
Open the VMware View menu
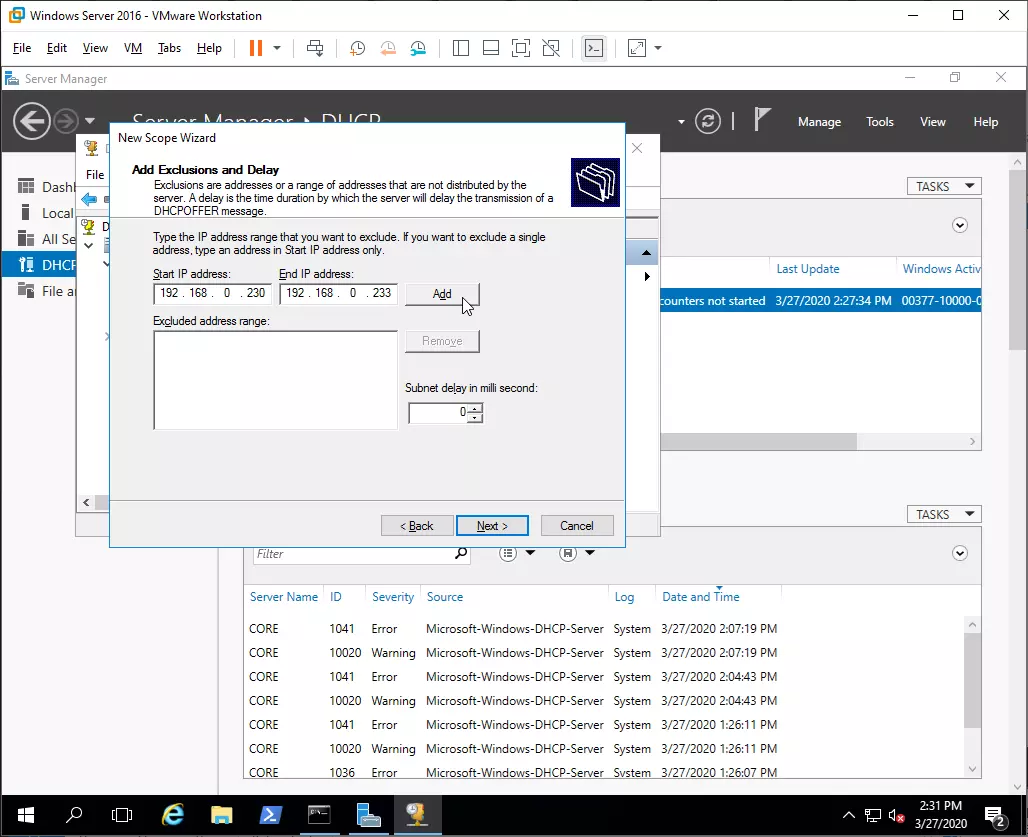click(x=95, y=48)
